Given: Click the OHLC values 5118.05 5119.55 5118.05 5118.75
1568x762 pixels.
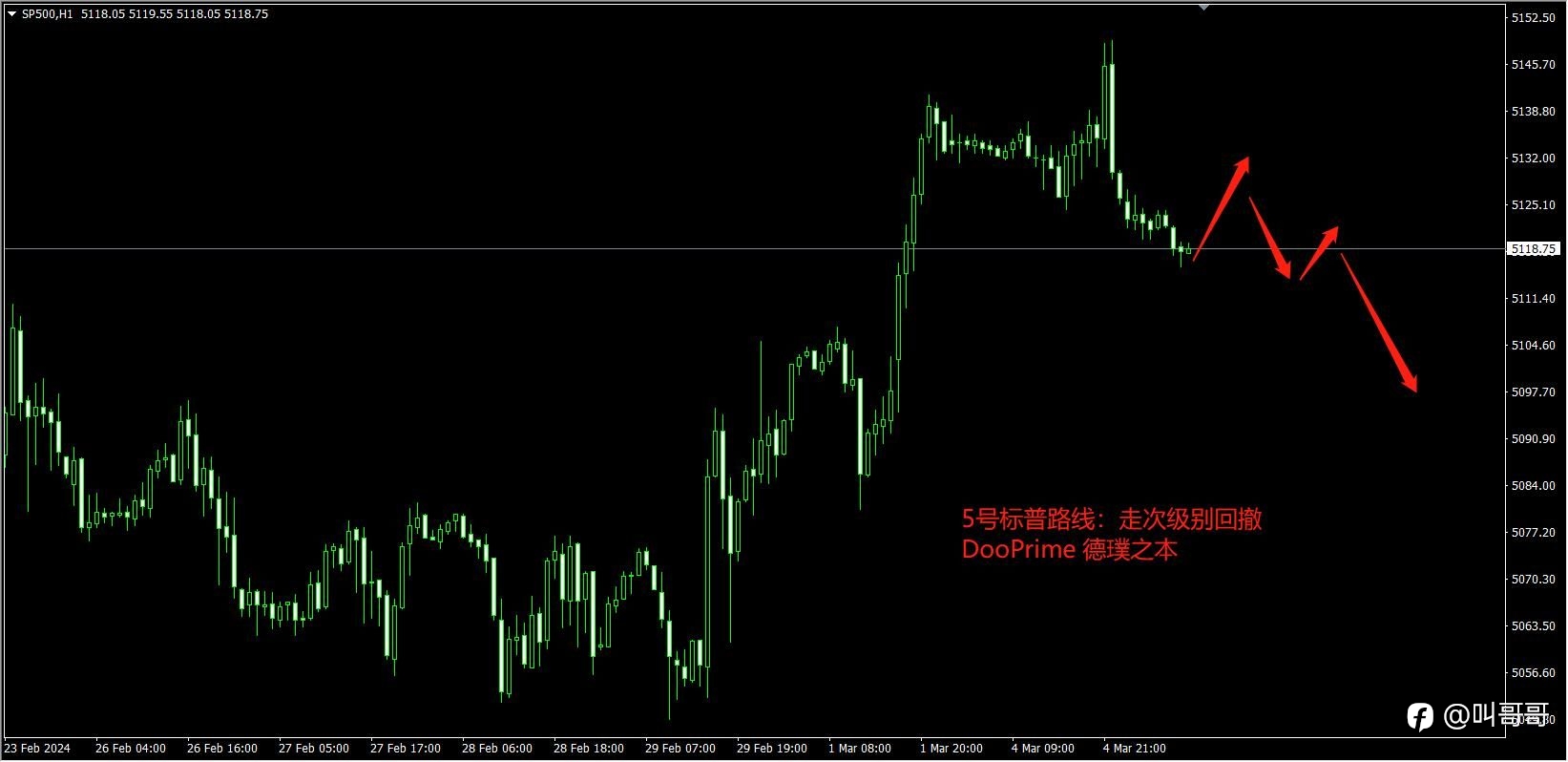Looking at the screenshot, I should (175, 14).
